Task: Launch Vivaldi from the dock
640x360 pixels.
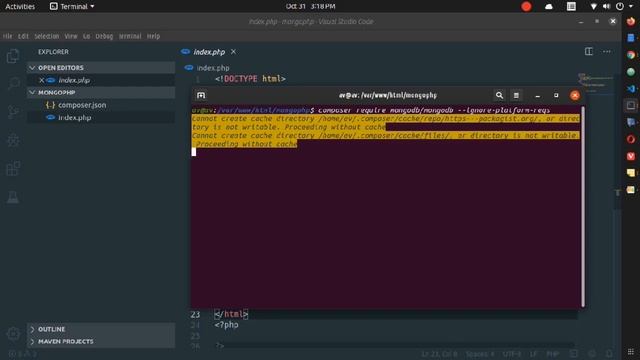Action: [631, 156]
